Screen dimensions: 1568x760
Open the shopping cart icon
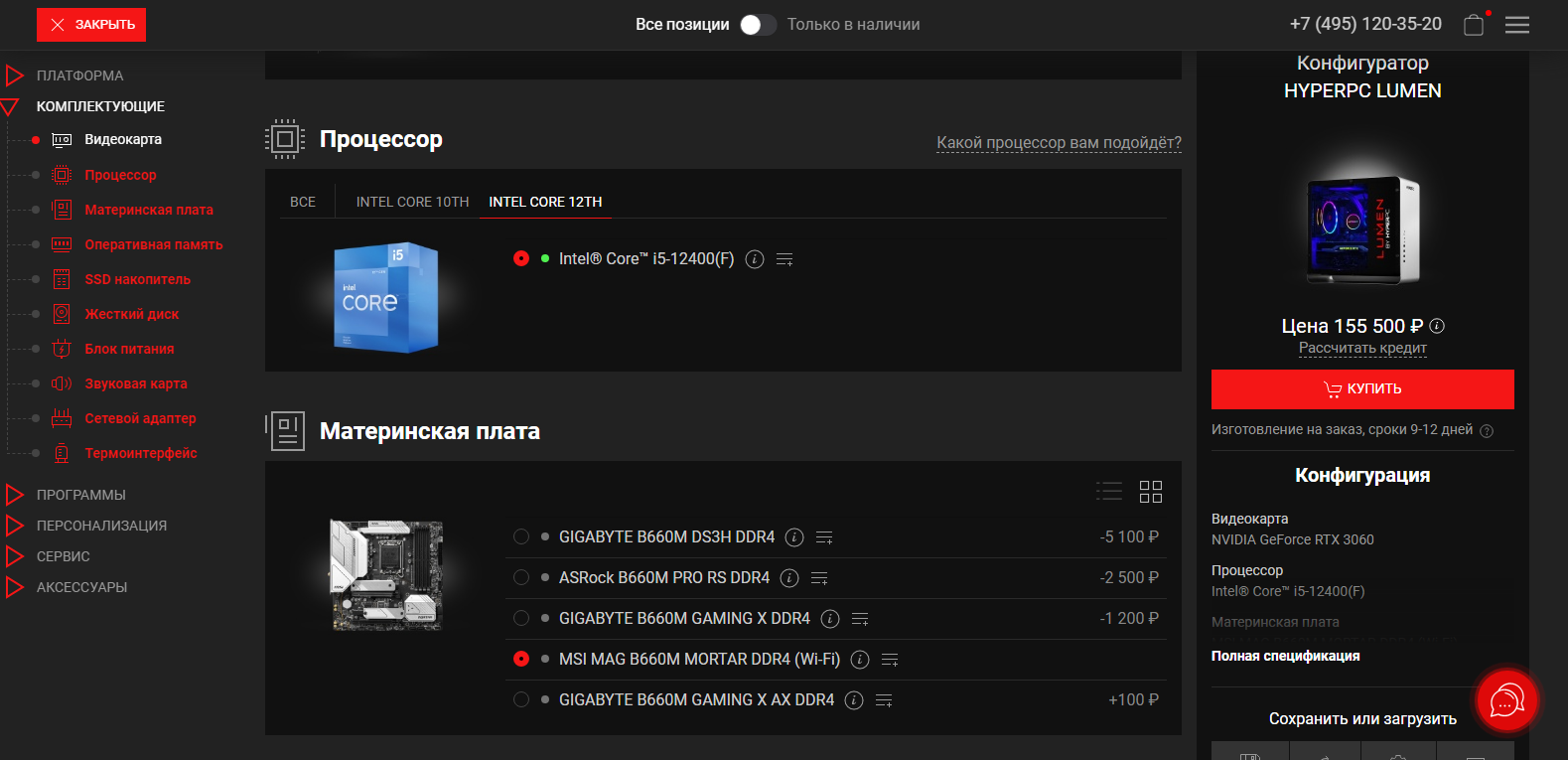1474,24
